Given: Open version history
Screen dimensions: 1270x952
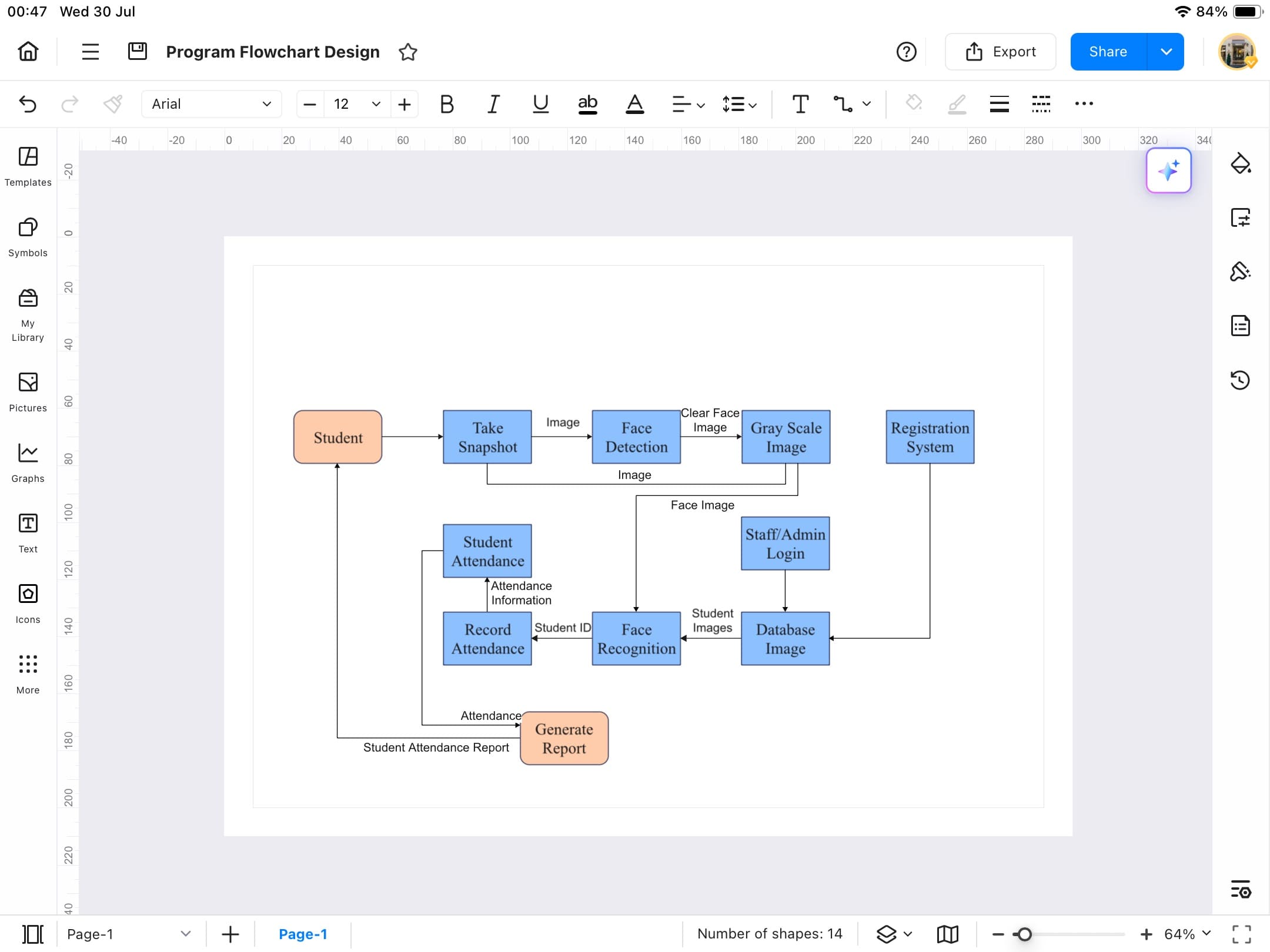Looking at the screenshot, I should pyautogui.click(x=1241, y=380).
